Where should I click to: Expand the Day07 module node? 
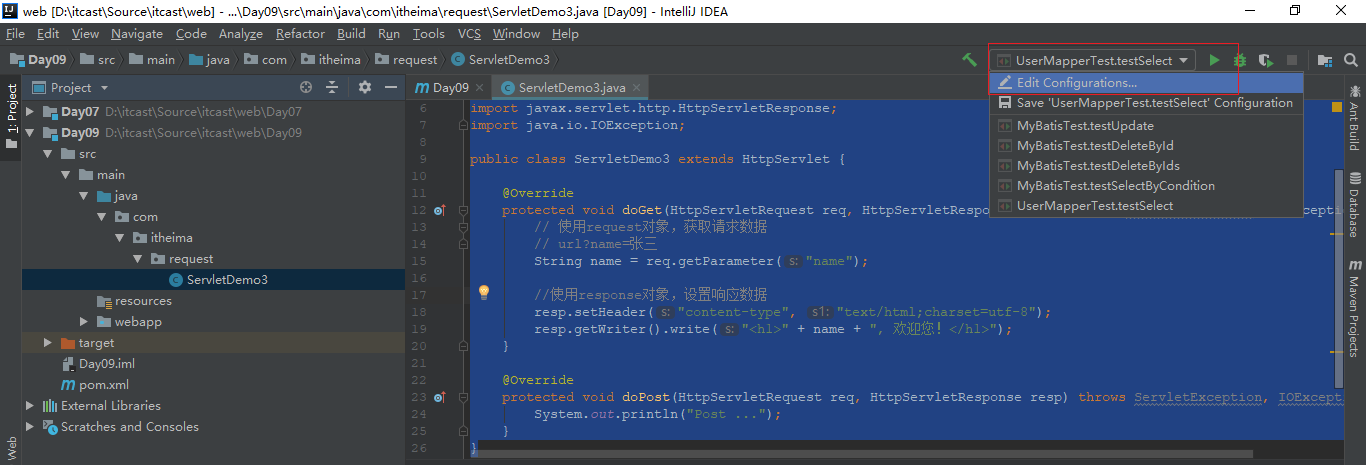click(x=30, y=112)
